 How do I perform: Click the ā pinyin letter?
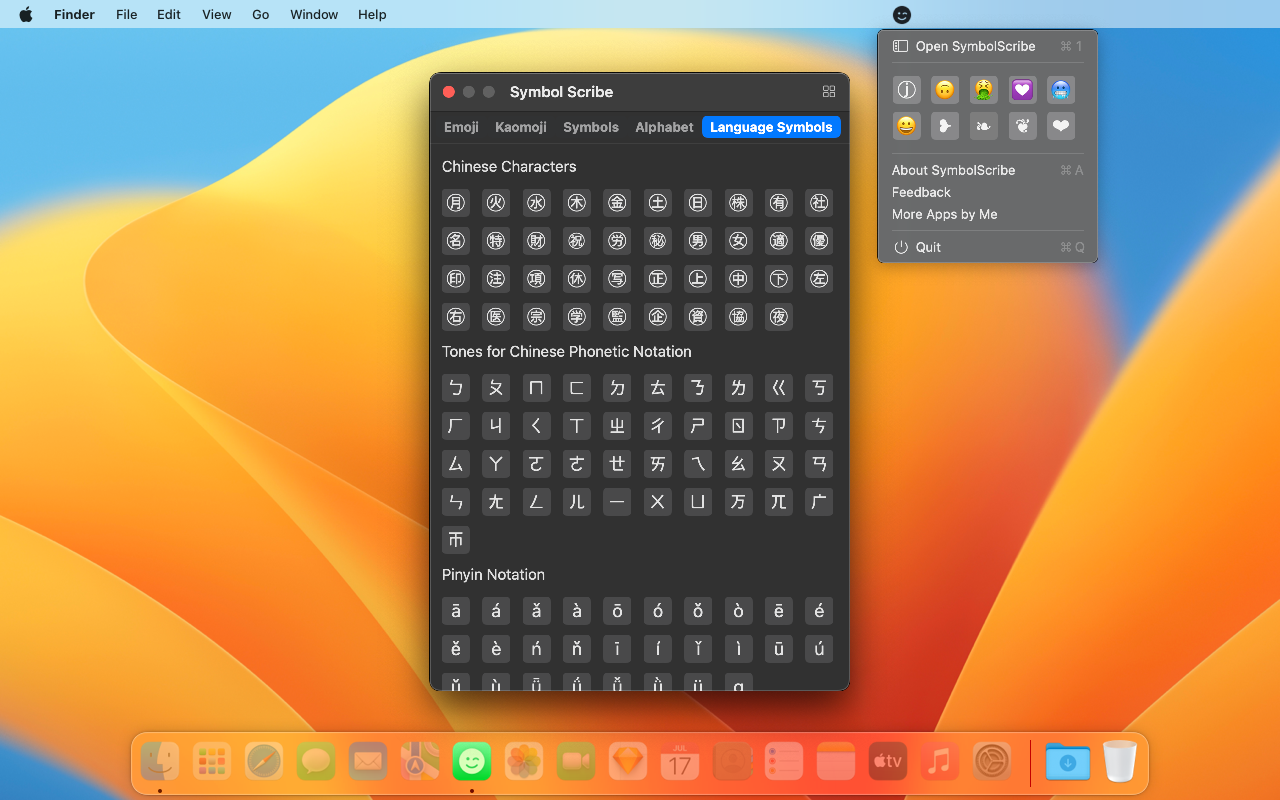coord(456,611)
